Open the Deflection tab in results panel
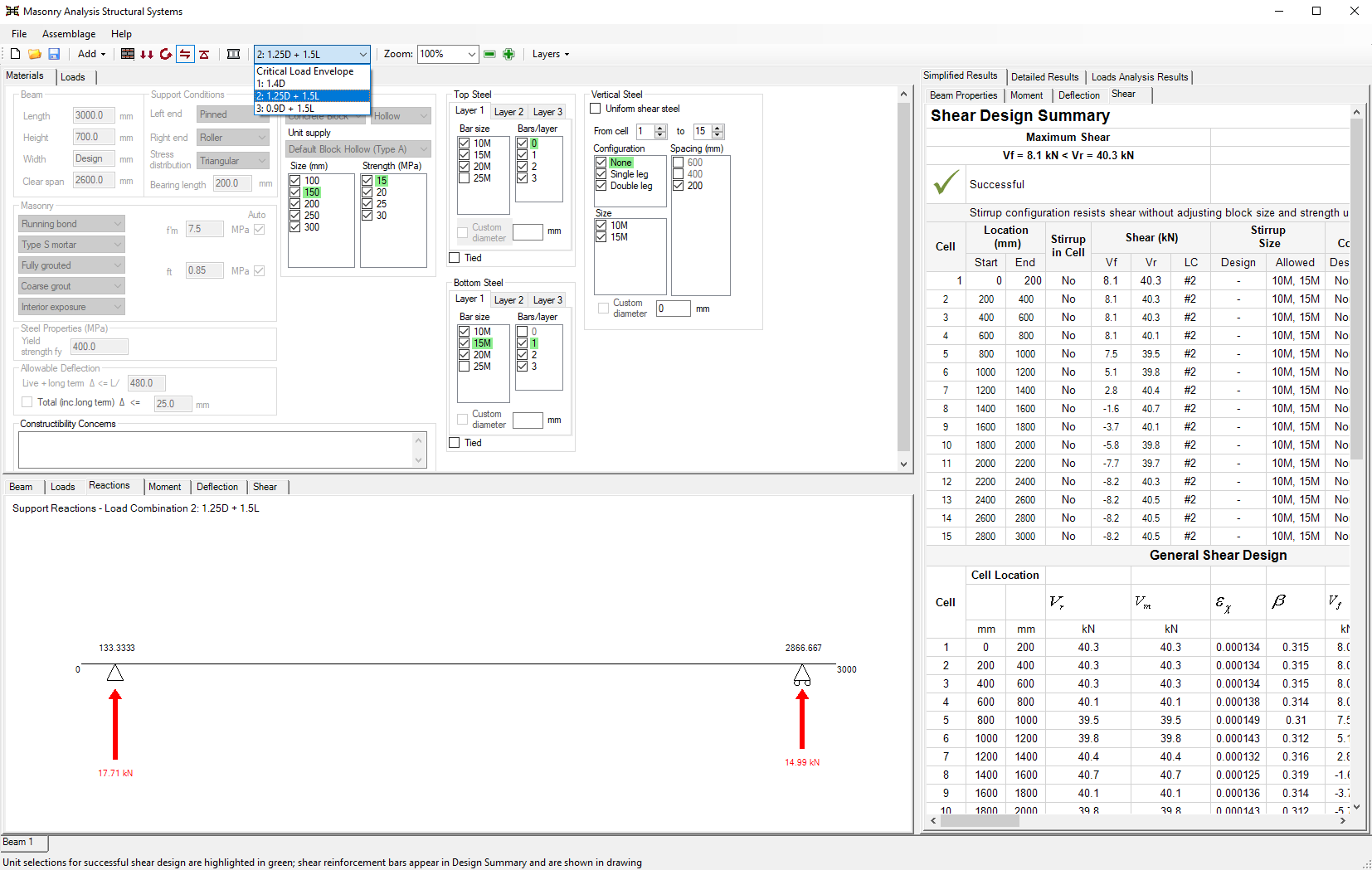Screen dimensions: 1372x870 point(1078,95)
